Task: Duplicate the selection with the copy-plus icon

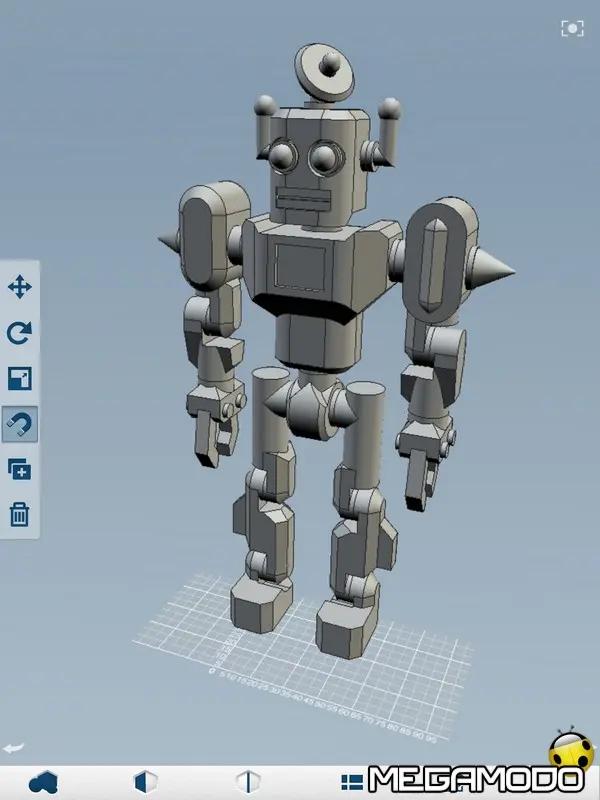Action: 19,469
